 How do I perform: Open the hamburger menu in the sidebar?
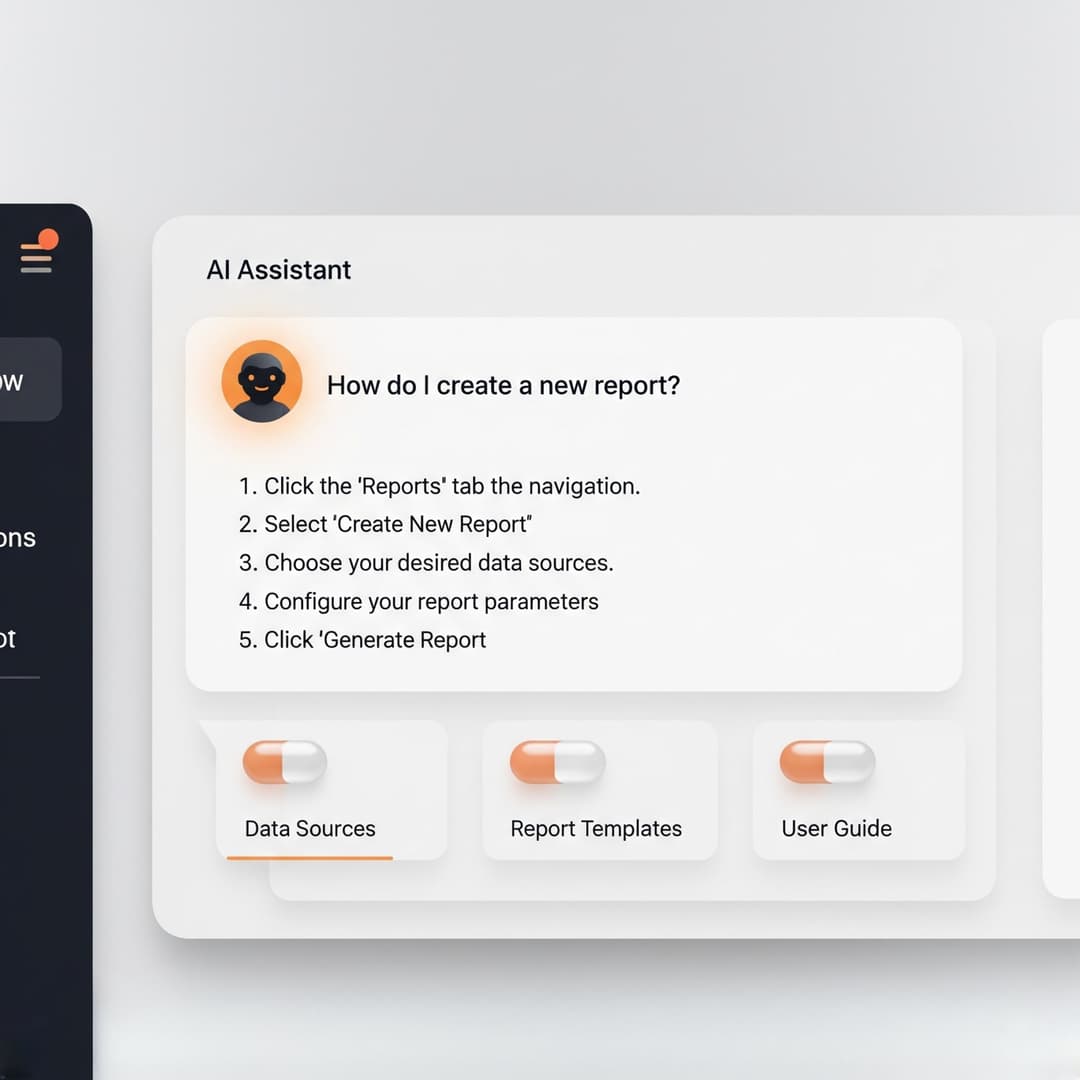(x=36, y=258)
